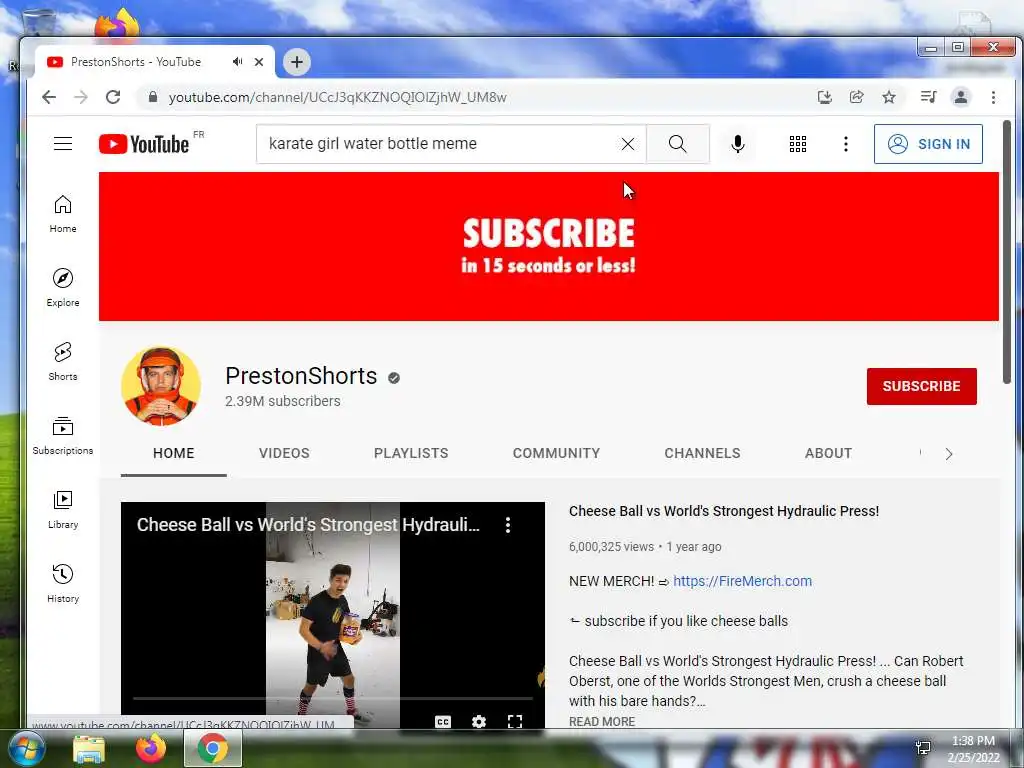Click the 6,000,325 views text
The image size is (1024, 768).
(x=611, y=547)
